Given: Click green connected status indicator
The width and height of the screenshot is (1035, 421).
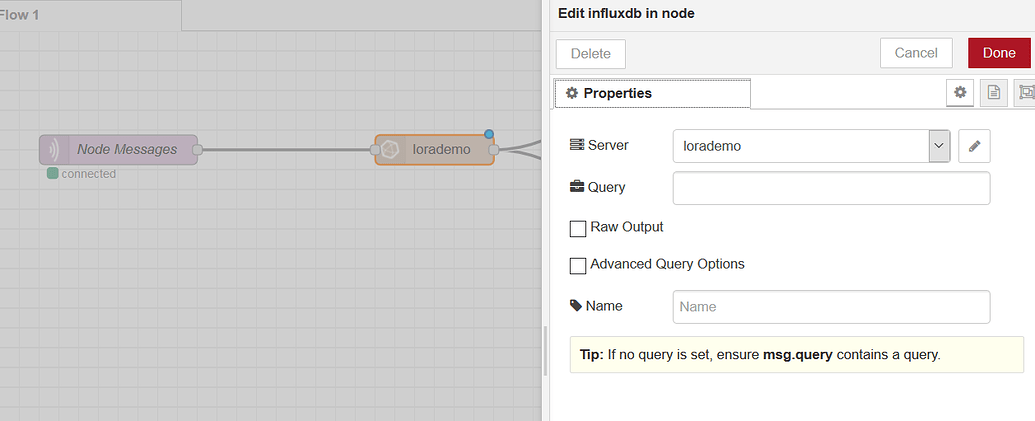Looking at the screenshot, I should (x=52, y=174).
